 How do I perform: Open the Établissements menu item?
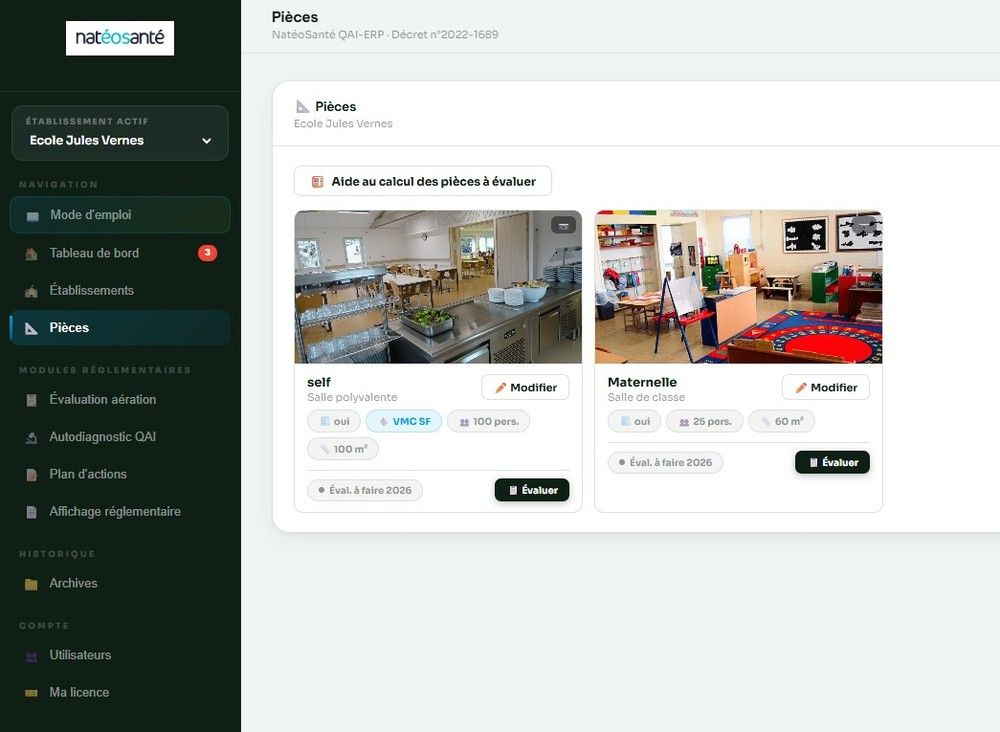(120, 290)
